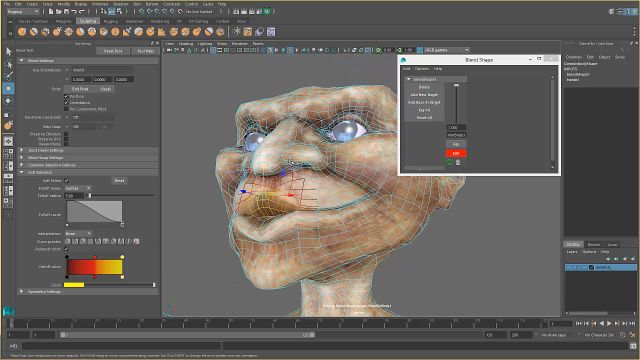640x360 pixels.
Task: Enable the Pin Component Pivot checkbox
Action: pyautogui.click(x=66, y=109)
